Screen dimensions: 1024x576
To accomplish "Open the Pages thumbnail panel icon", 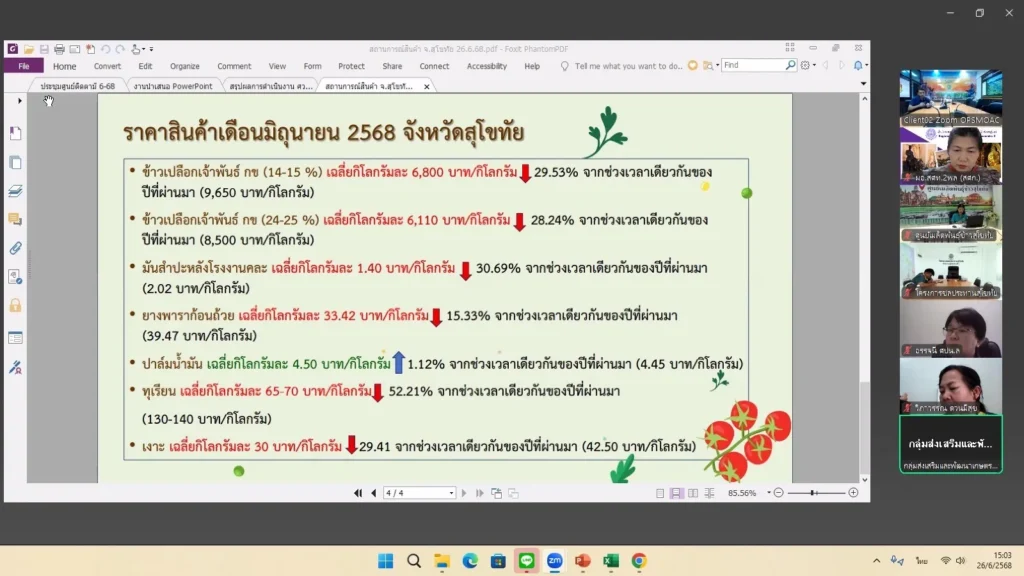I will (16, 162).
